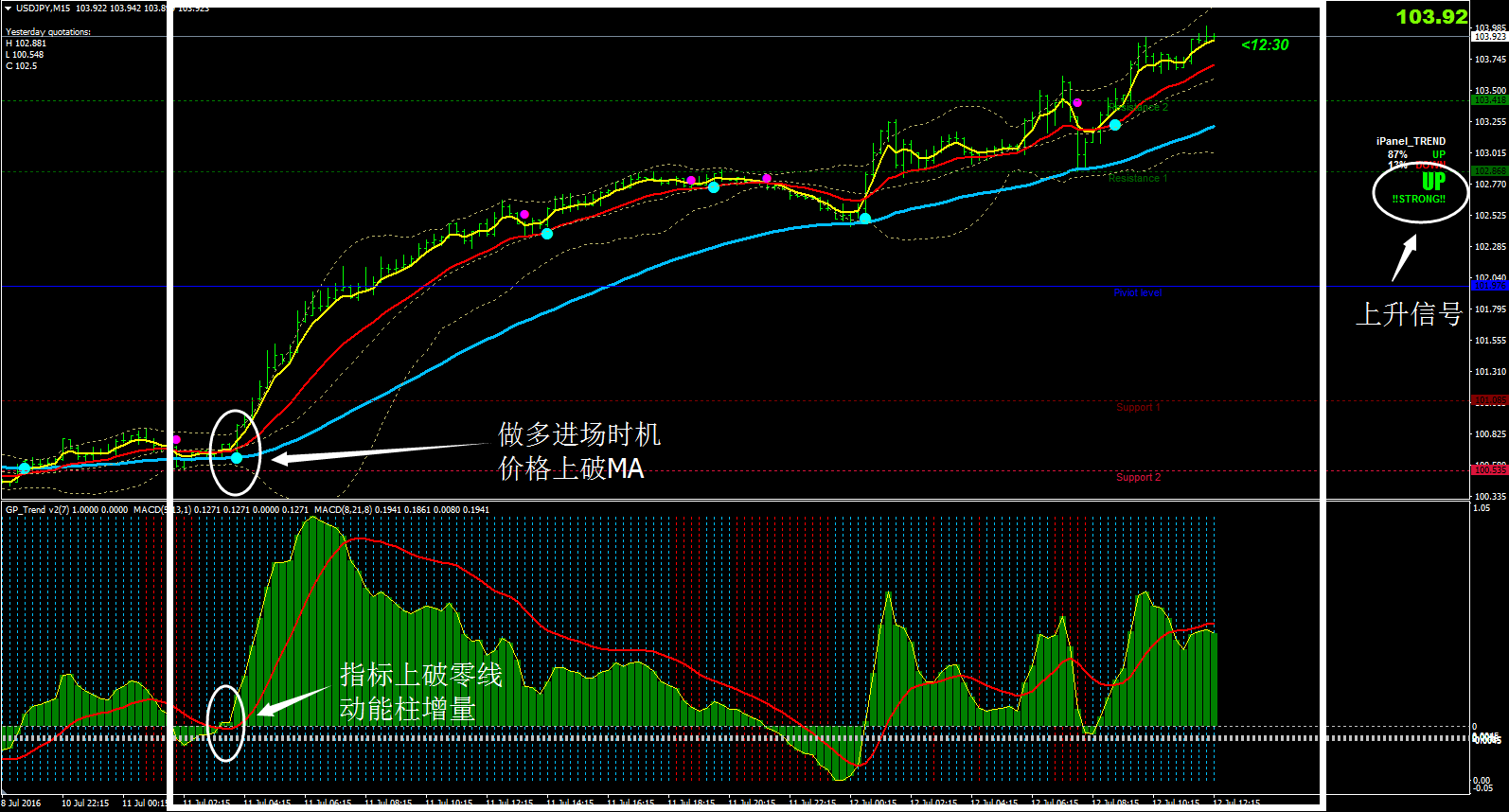Click the dark red 101.085 support tag

pyautogui.click(x=1489, y=400)
